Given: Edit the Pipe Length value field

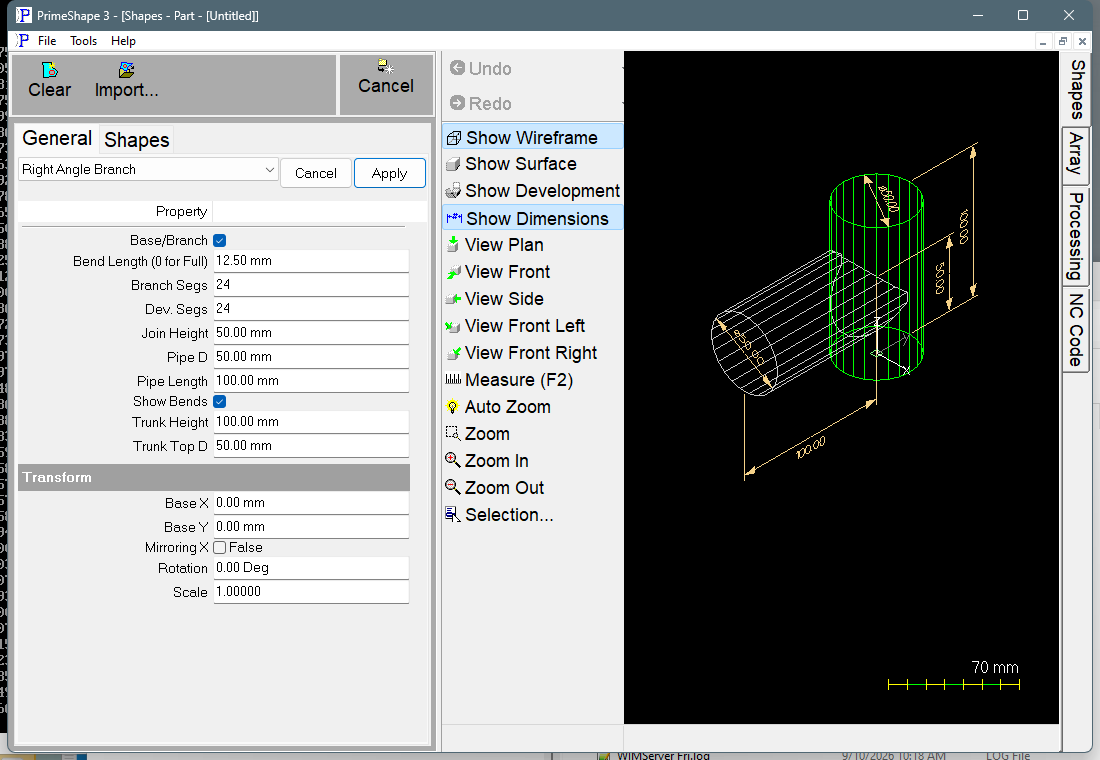Looking at the screenshot, I should (311, 381).
